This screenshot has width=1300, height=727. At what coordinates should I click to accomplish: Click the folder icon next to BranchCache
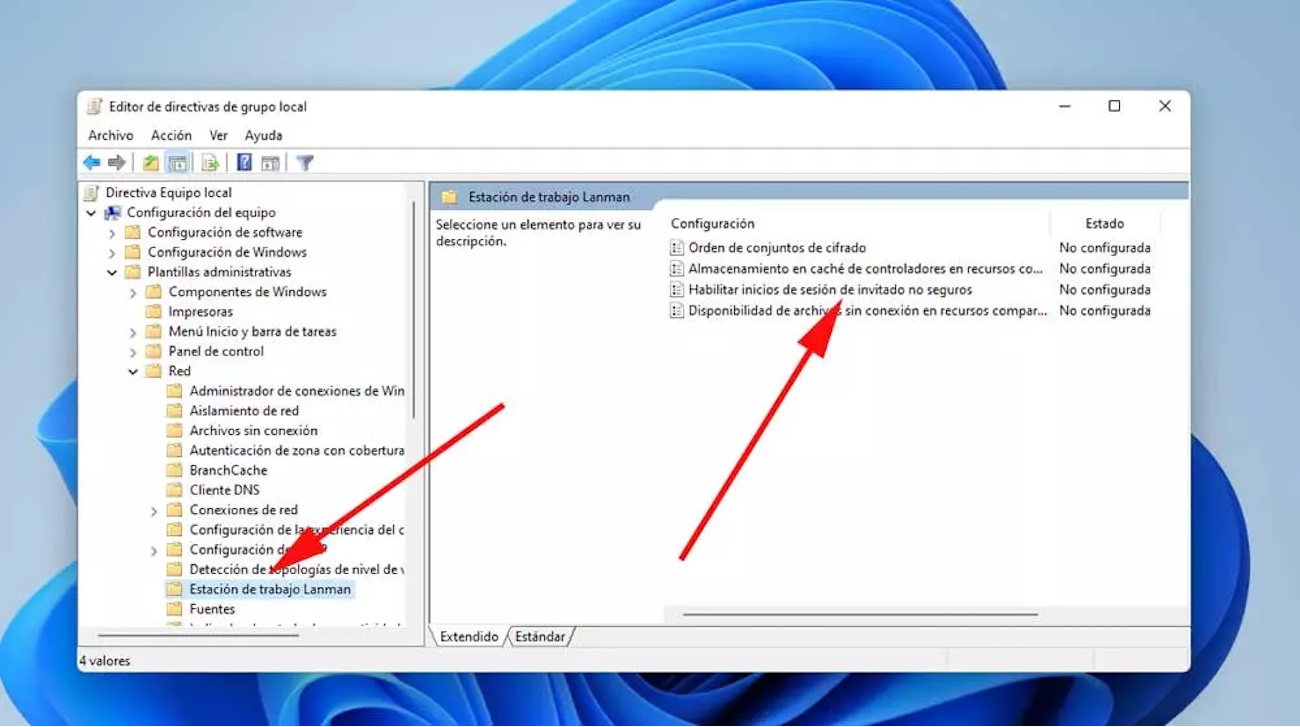pyautogui.click(x=174, y=470)
